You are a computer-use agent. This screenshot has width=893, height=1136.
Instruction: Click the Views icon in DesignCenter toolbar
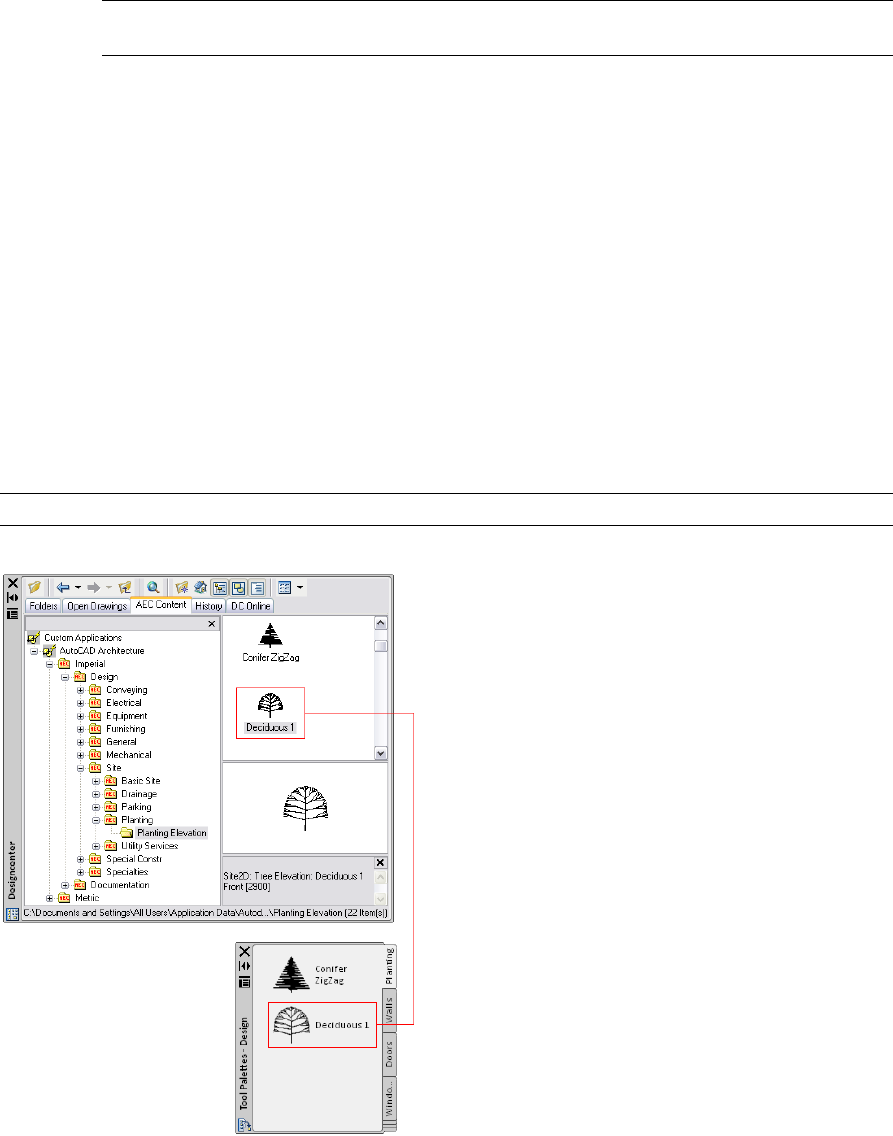pyautogui.click(x=285, y=588)
